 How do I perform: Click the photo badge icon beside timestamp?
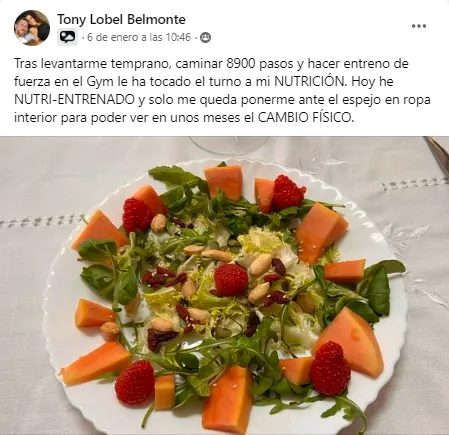(67, 37)
